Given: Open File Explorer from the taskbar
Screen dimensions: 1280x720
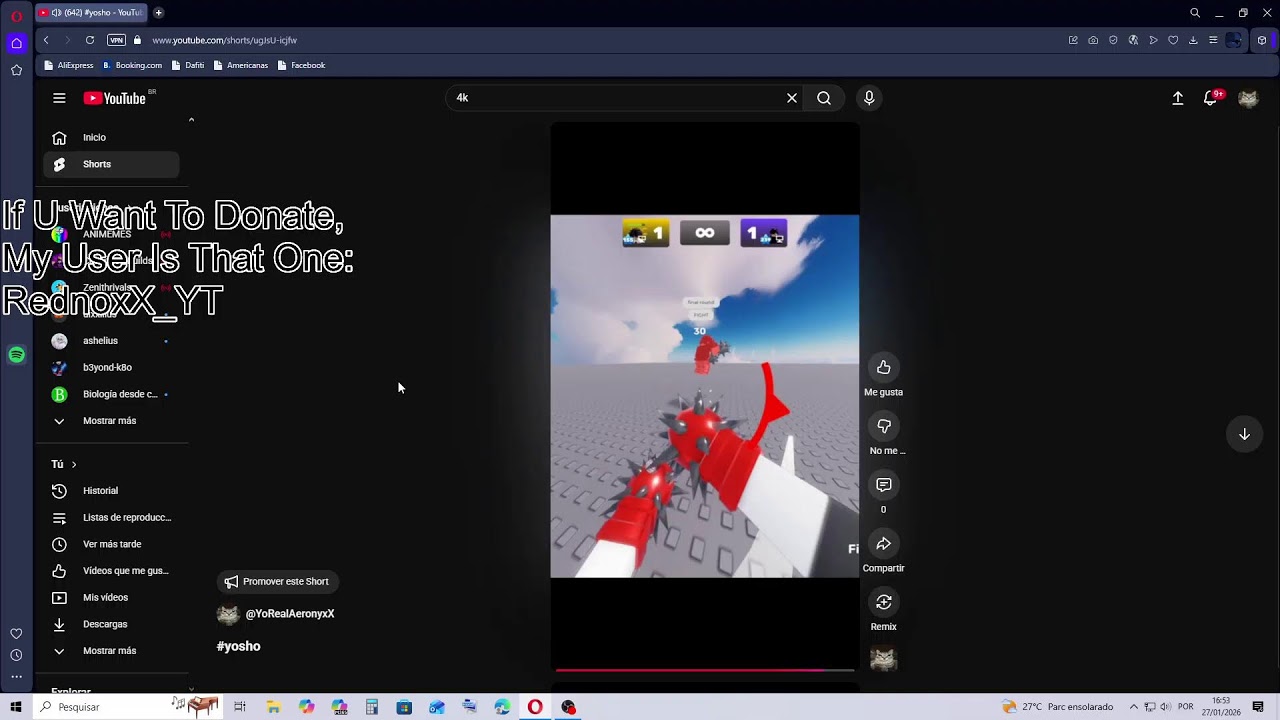Looking at the screenshot, I should [x=273, y=707].
